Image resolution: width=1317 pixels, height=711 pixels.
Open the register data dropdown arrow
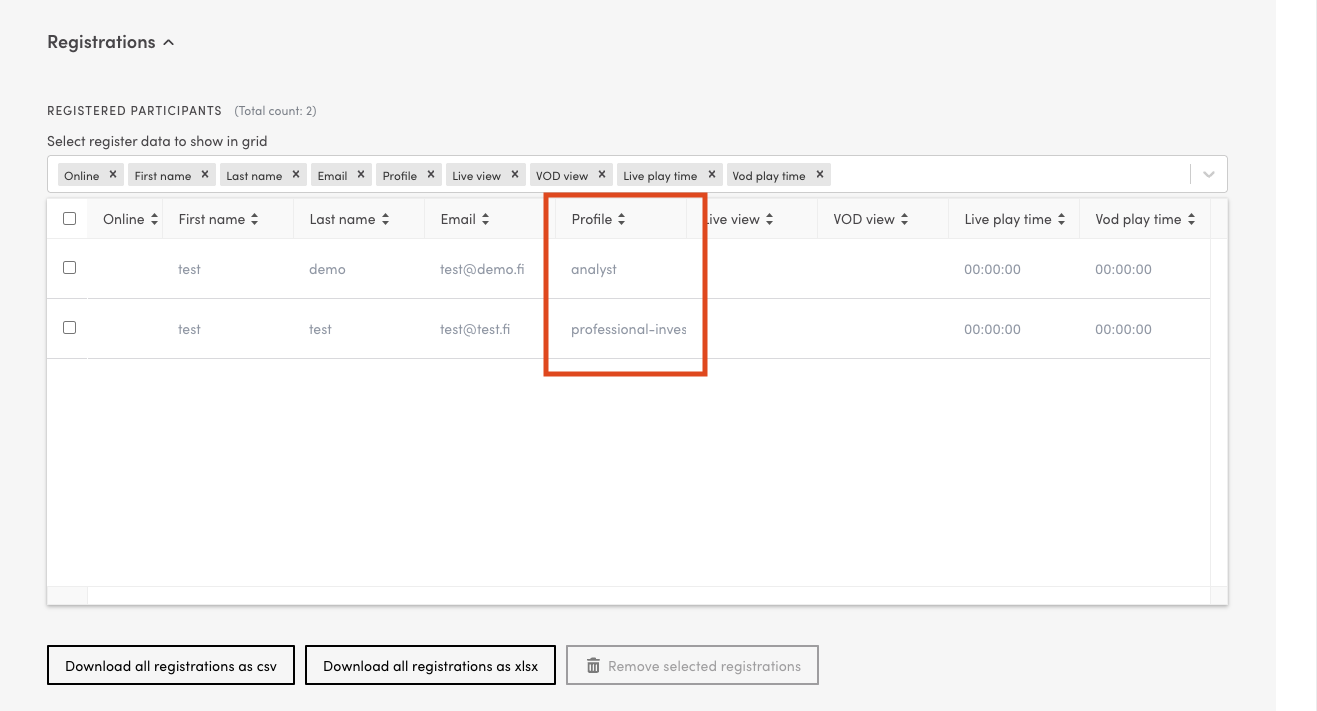tap(1209, 175)
